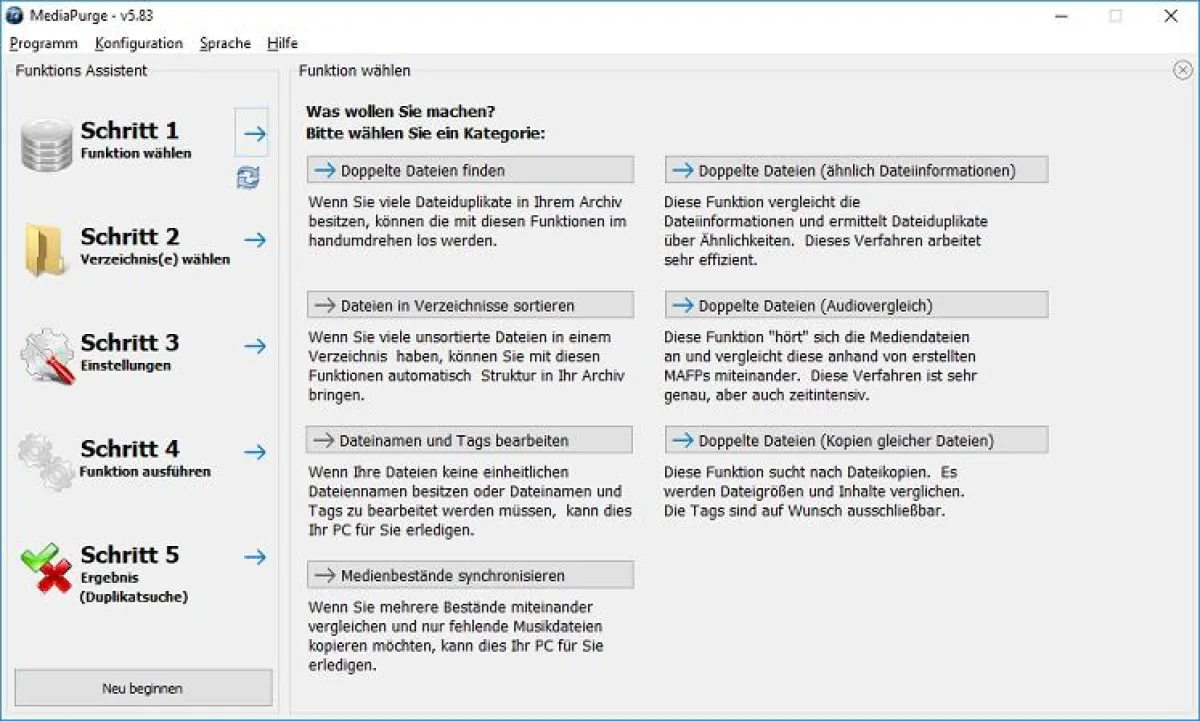Open Schritt 5 with its arrow
Image resolution: width=1200 pixels, height=721 pixels.
[252, 557]
